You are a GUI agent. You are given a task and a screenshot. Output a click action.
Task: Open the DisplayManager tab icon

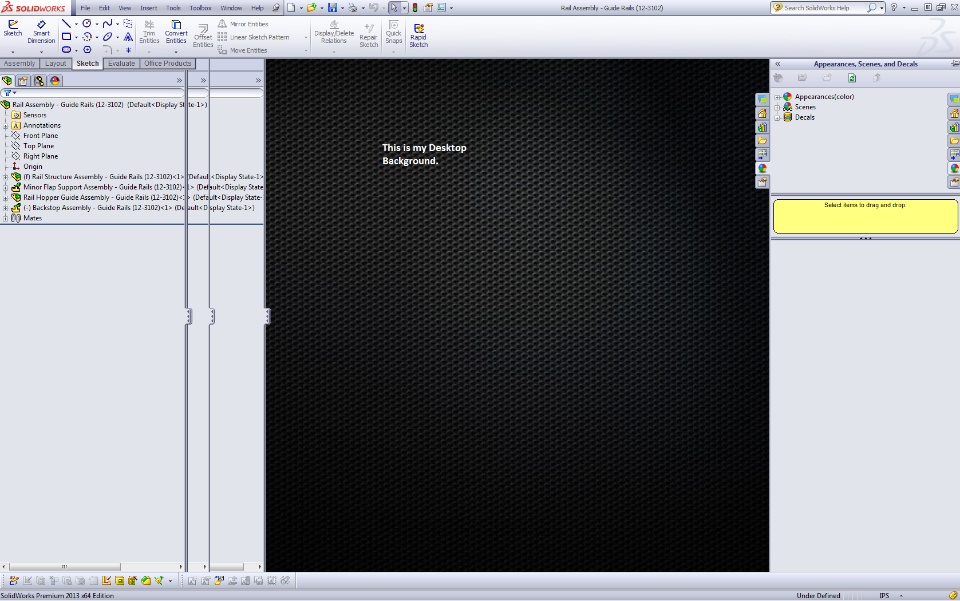(55, 80)
